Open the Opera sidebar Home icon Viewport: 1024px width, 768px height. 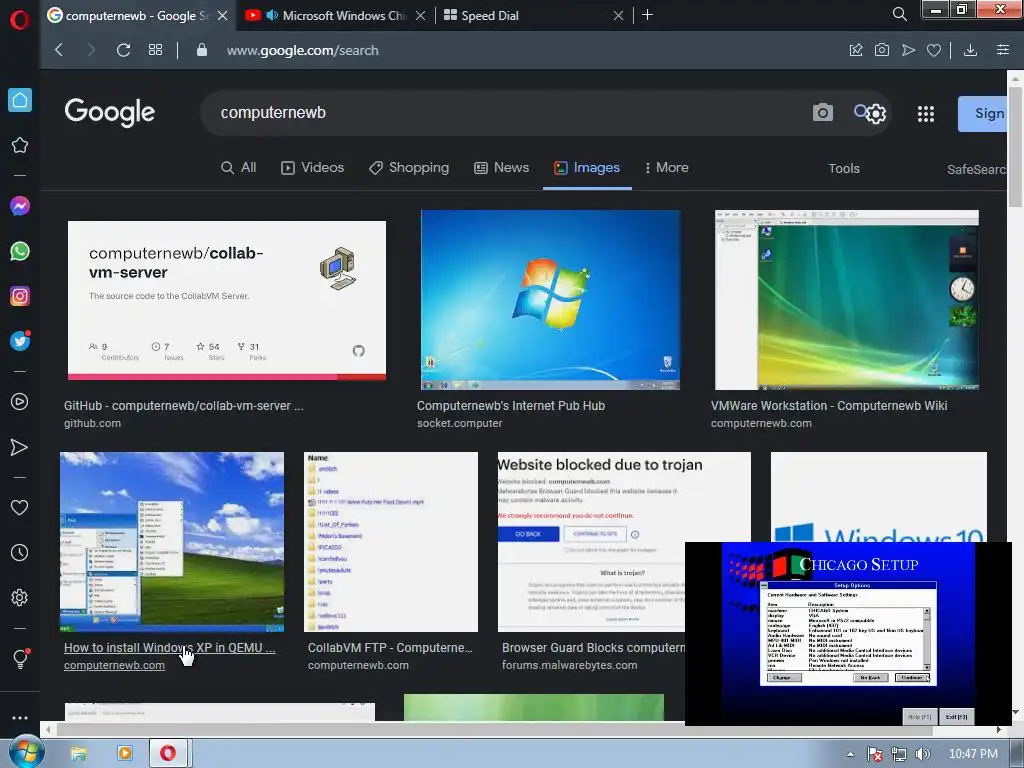(20, 100)
